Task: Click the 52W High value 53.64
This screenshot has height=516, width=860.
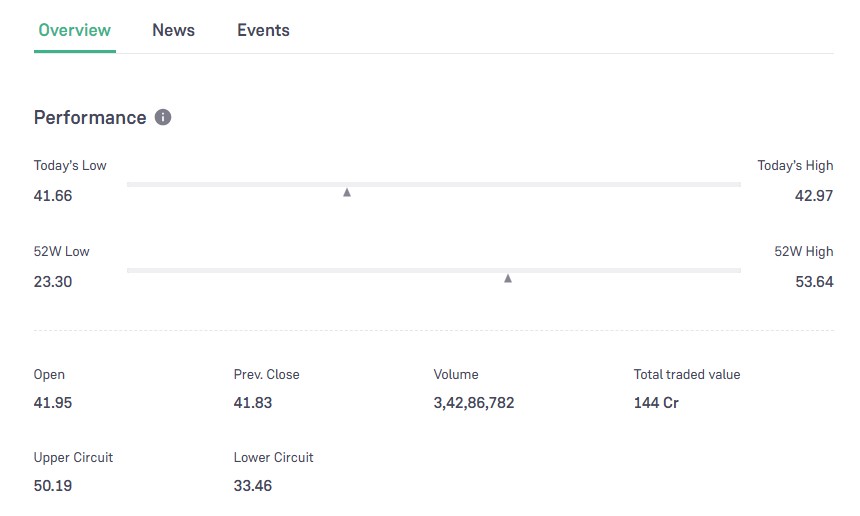Action: point(813,282)
